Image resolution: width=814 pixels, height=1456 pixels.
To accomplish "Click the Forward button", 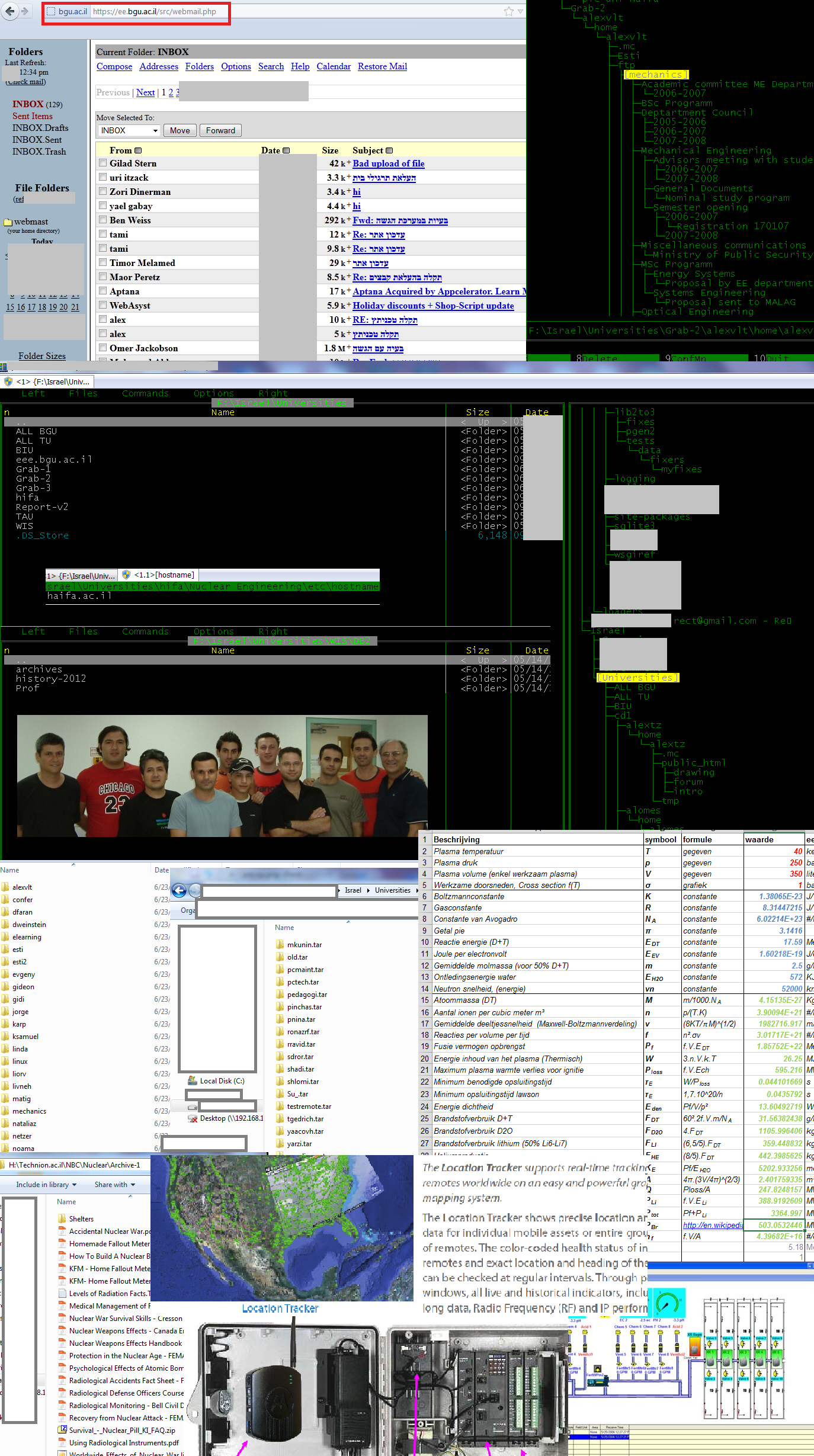I will click(x=220, y=130).
